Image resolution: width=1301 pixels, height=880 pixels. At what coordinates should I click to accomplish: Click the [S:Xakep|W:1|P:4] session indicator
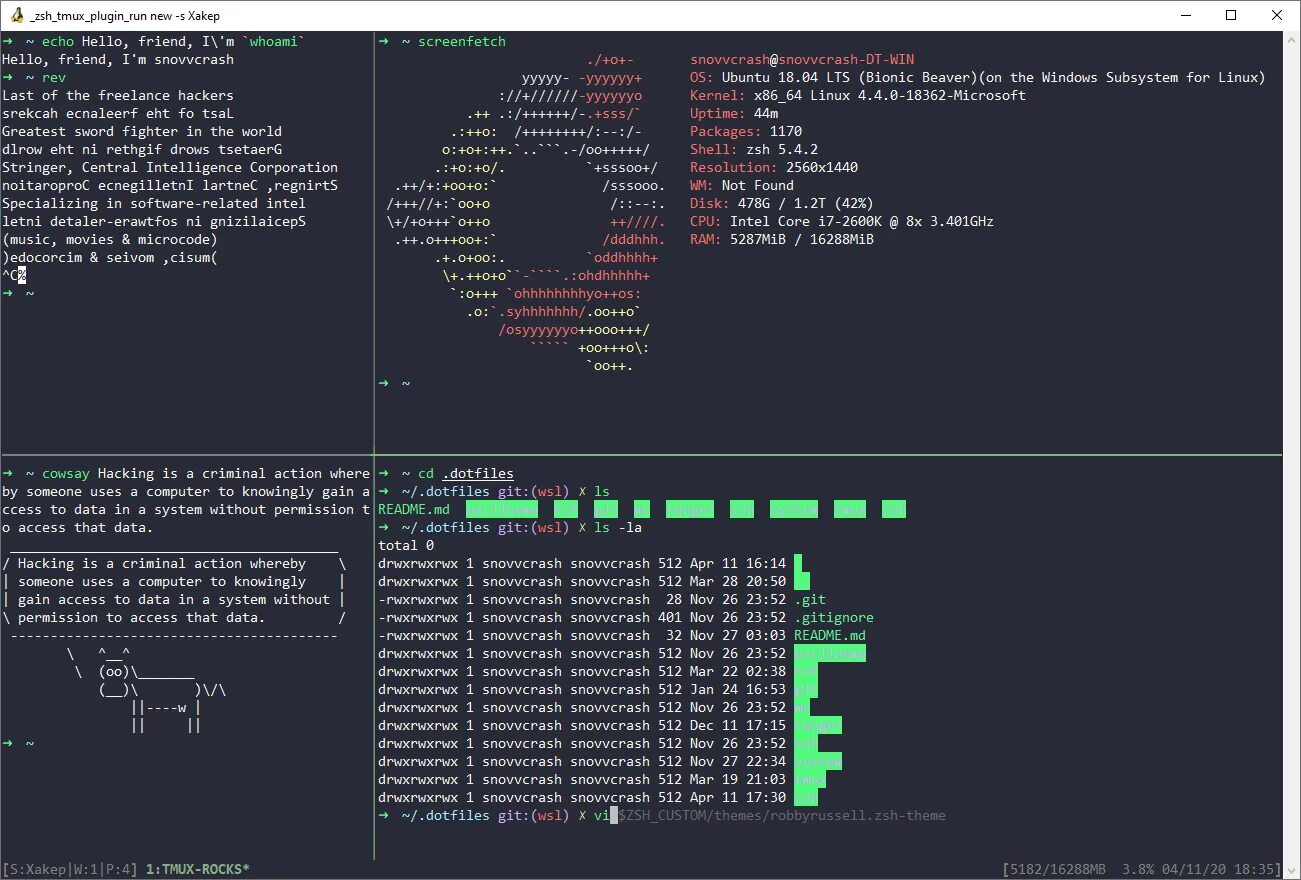(x=72, y=869)
